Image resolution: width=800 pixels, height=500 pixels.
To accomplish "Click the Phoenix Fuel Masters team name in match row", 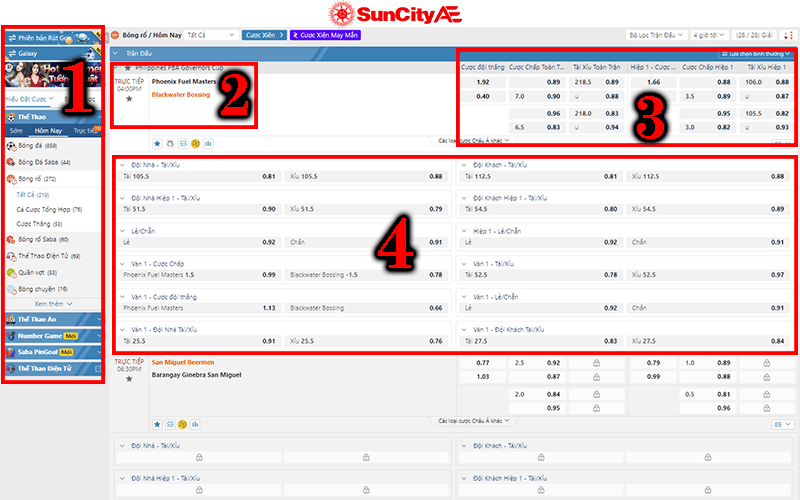I will (184, 82).
